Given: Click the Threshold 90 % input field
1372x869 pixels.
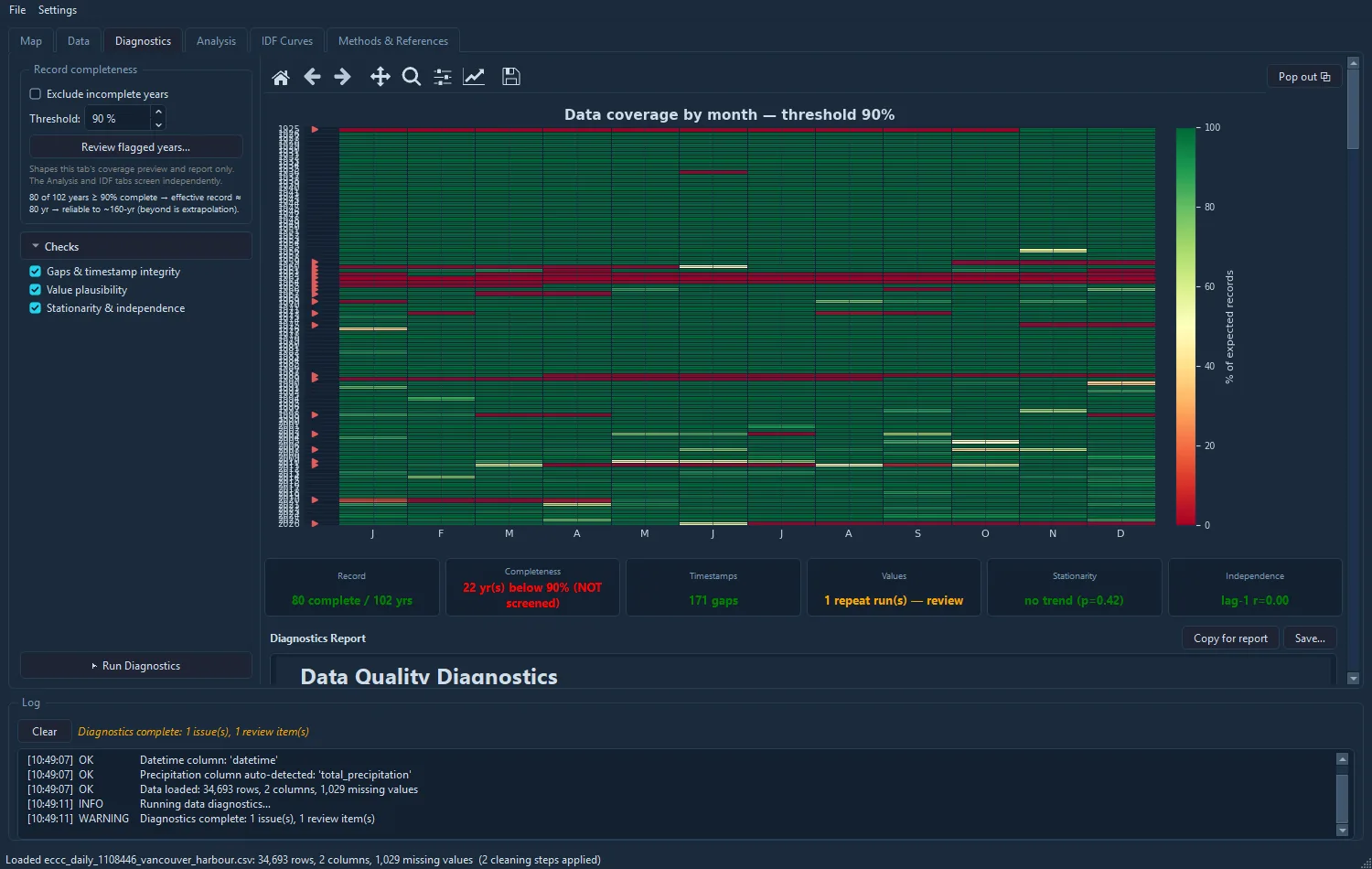Looking at the screenshot, I should coord(118,118).
